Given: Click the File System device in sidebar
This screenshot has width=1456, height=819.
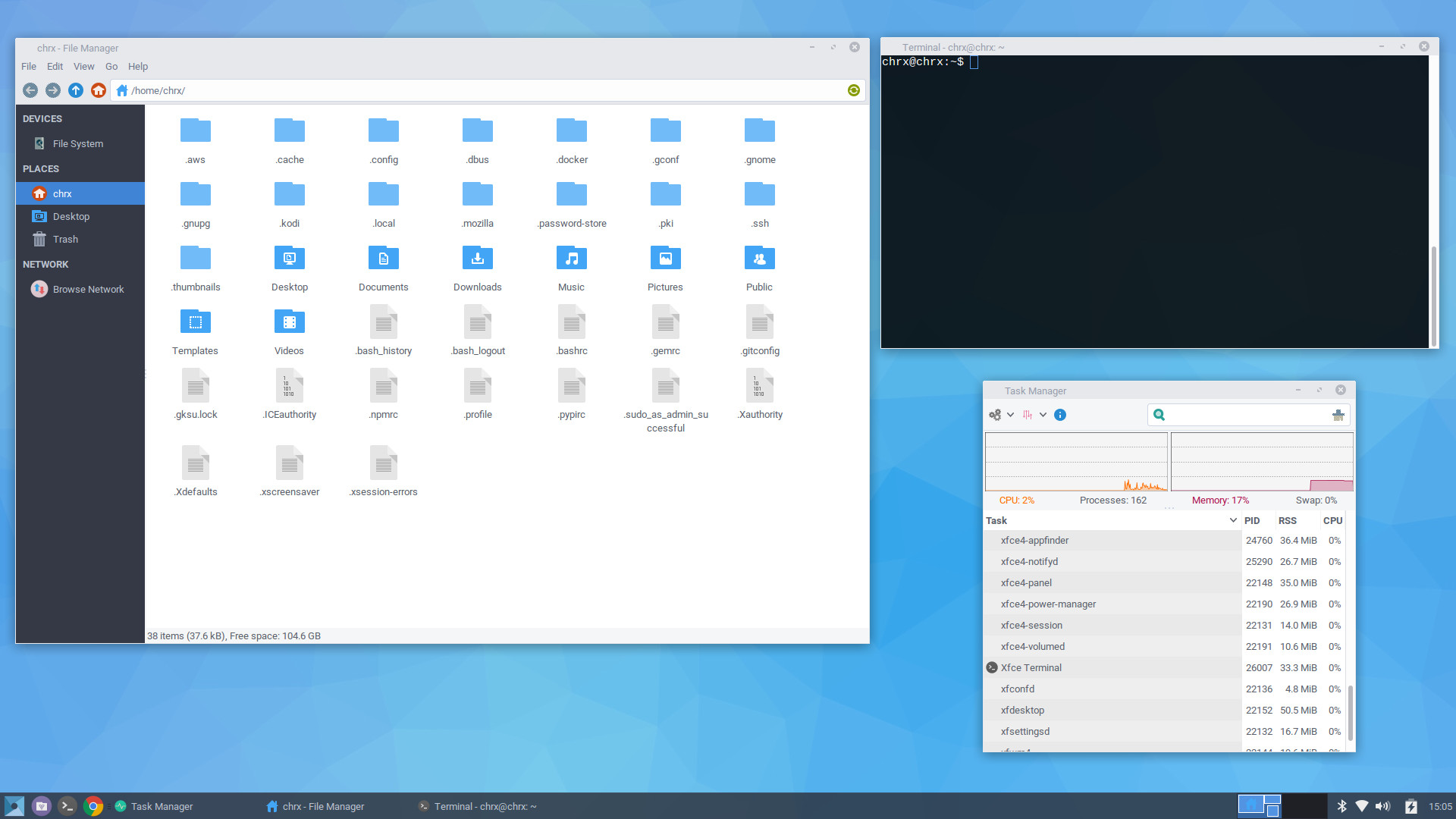Looking at the screenshot, I should (x=77, y=143).
